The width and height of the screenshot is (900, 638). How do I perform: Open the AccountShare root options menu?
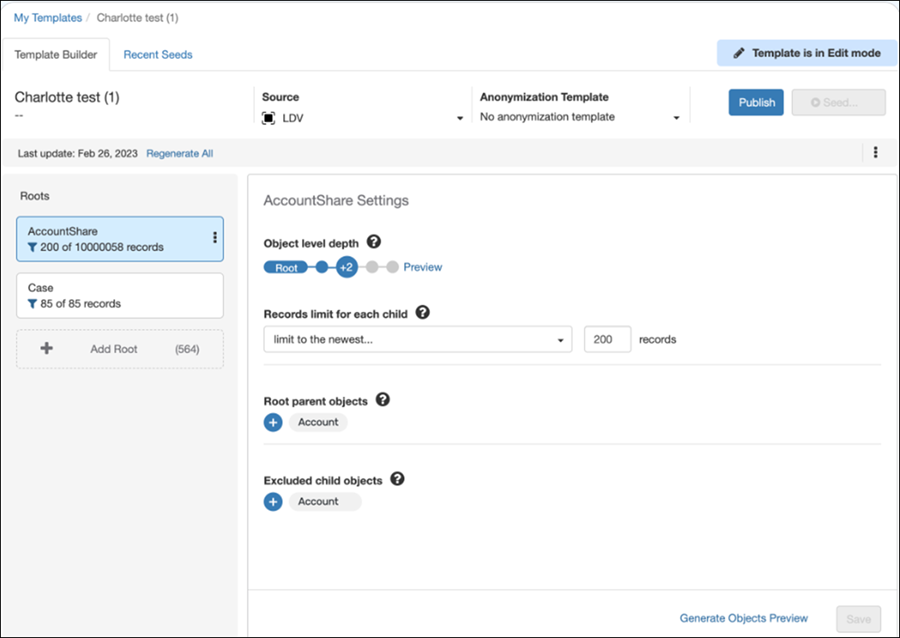(x=215, y=238)
